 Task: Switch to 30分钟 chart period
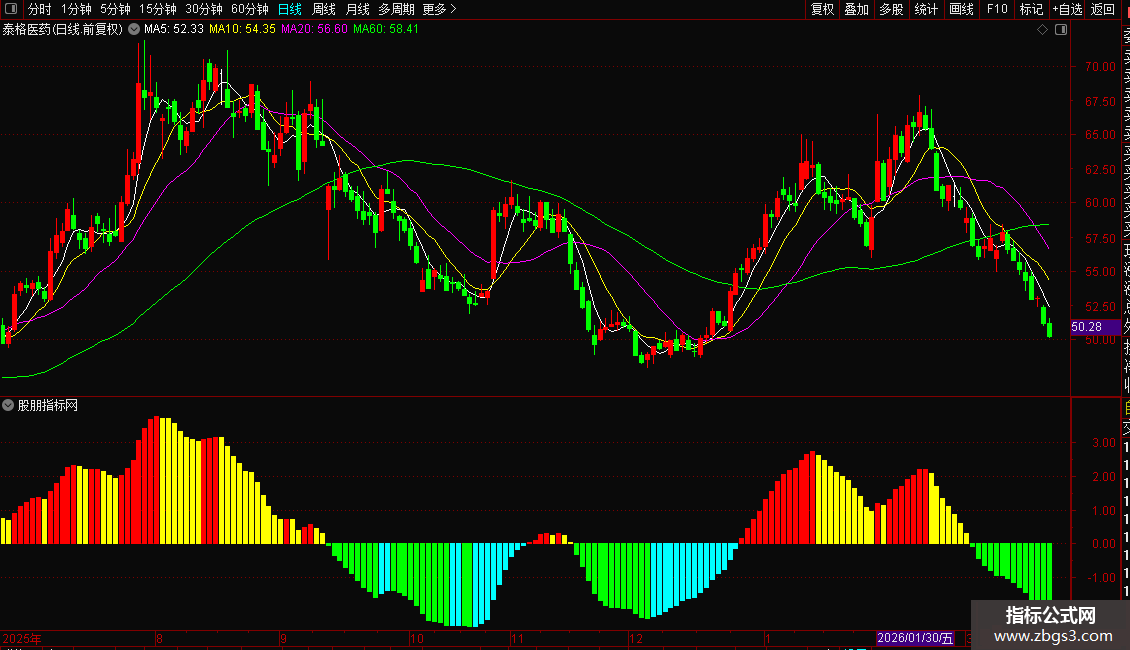pyautogui.click(x=204, y=9)
